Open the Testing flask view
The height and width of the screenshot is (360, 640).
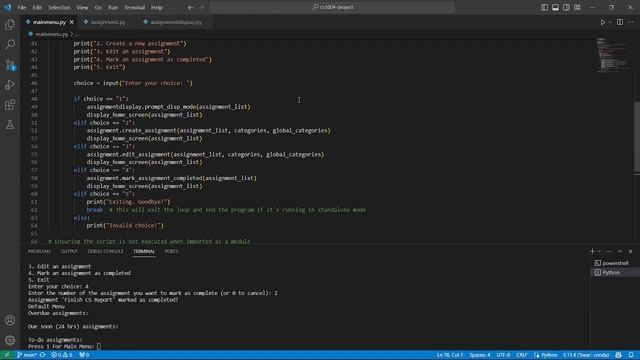click(x=10, y=124)
